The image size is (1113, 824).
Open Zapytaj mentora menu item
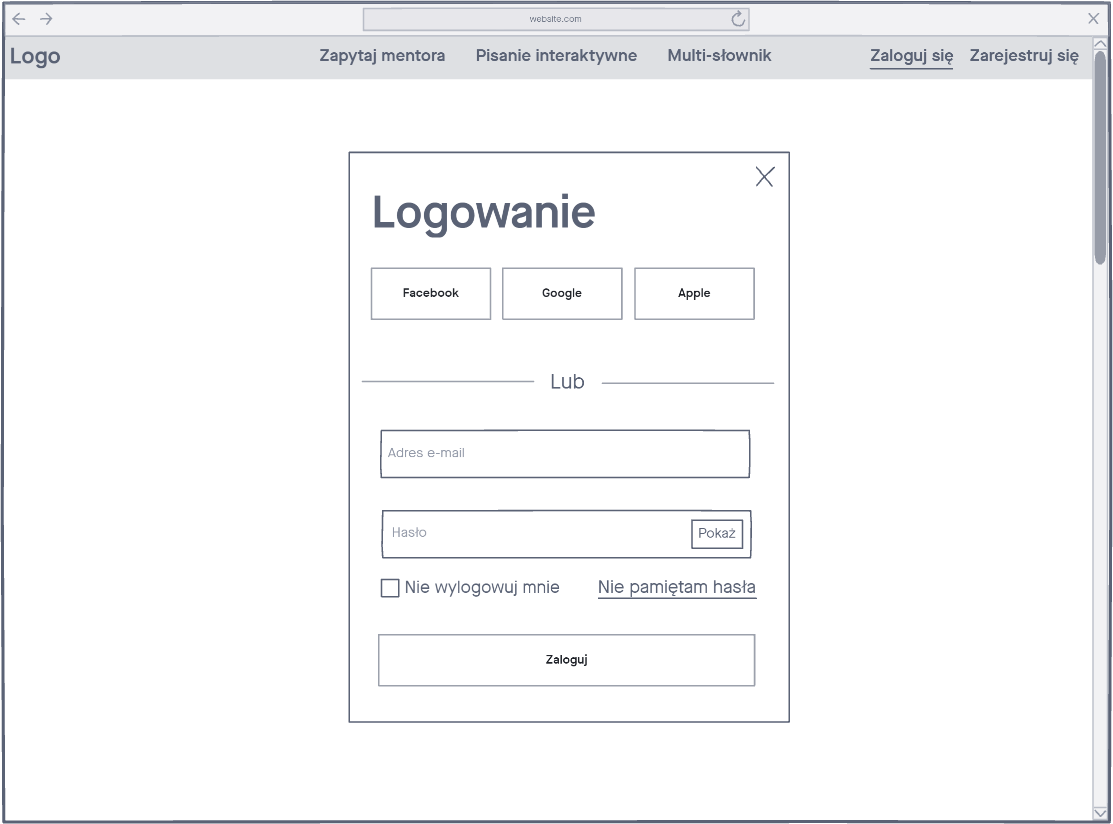pos(382,56)
